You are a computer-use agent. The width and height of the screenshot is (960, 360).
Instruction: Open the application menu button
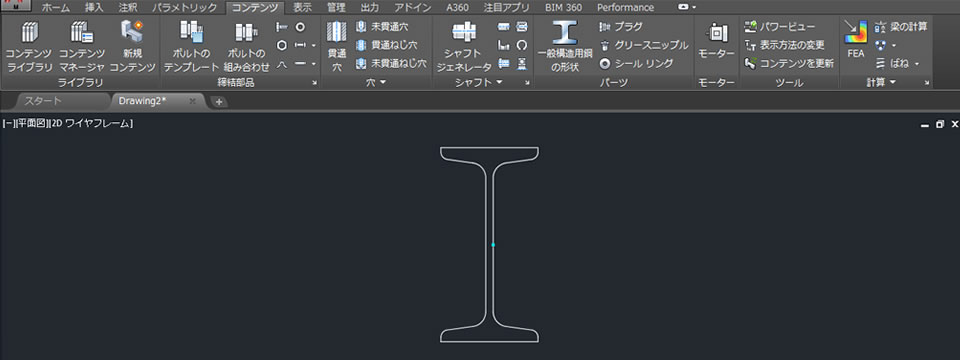coord(15,7)
